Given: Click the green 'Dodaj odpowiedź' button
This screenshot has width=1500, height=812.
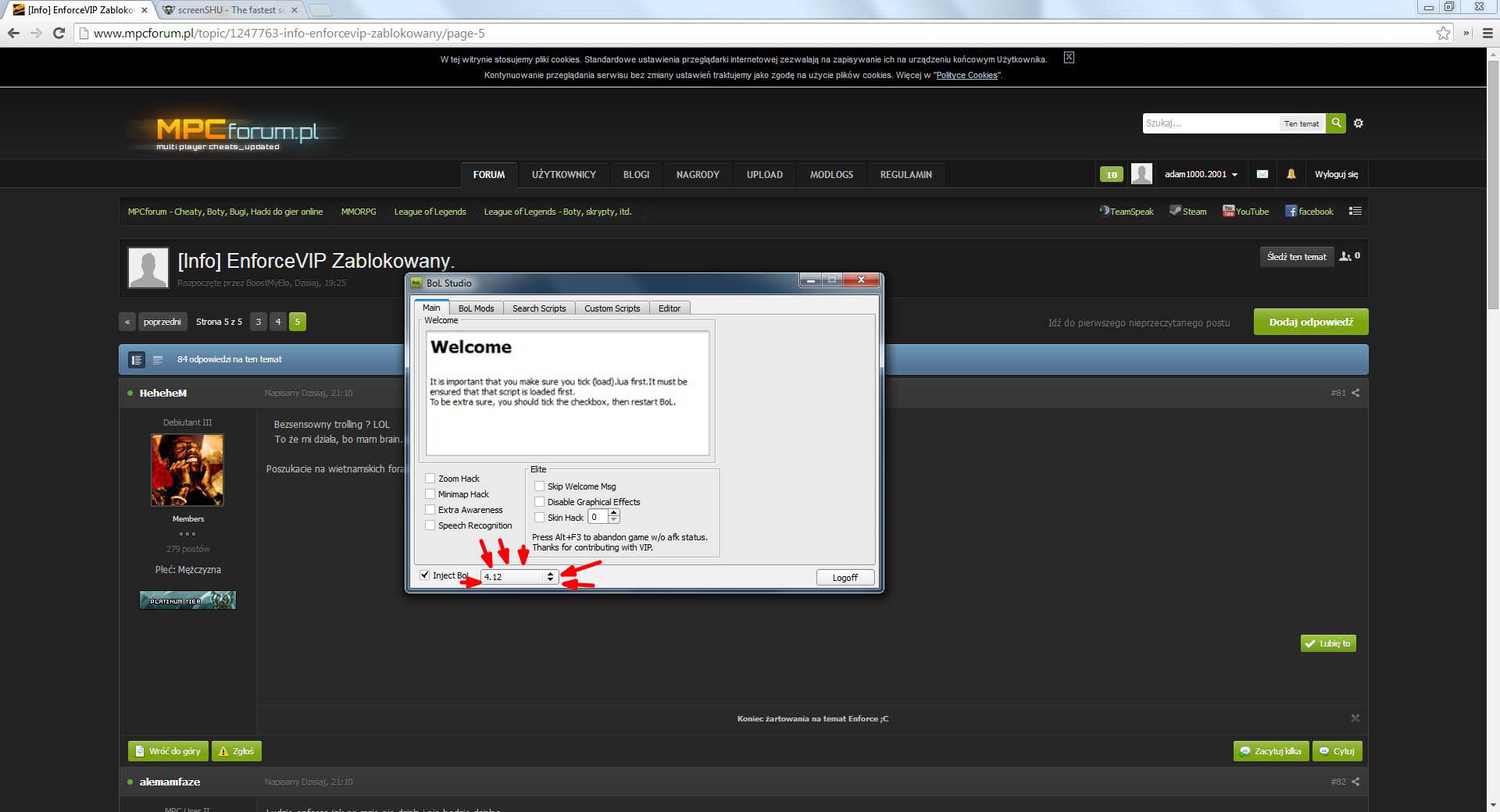Looking at the screenshot, I should tap(1311, 322).
